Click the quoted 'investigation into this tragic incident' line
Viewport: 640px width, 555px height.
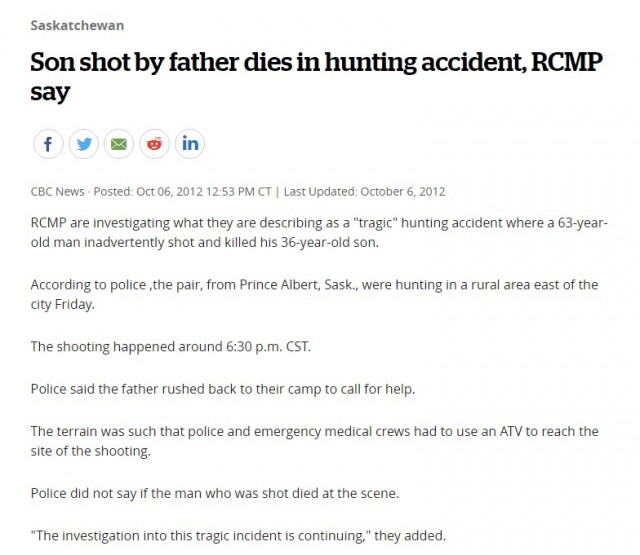click(238, 535)
